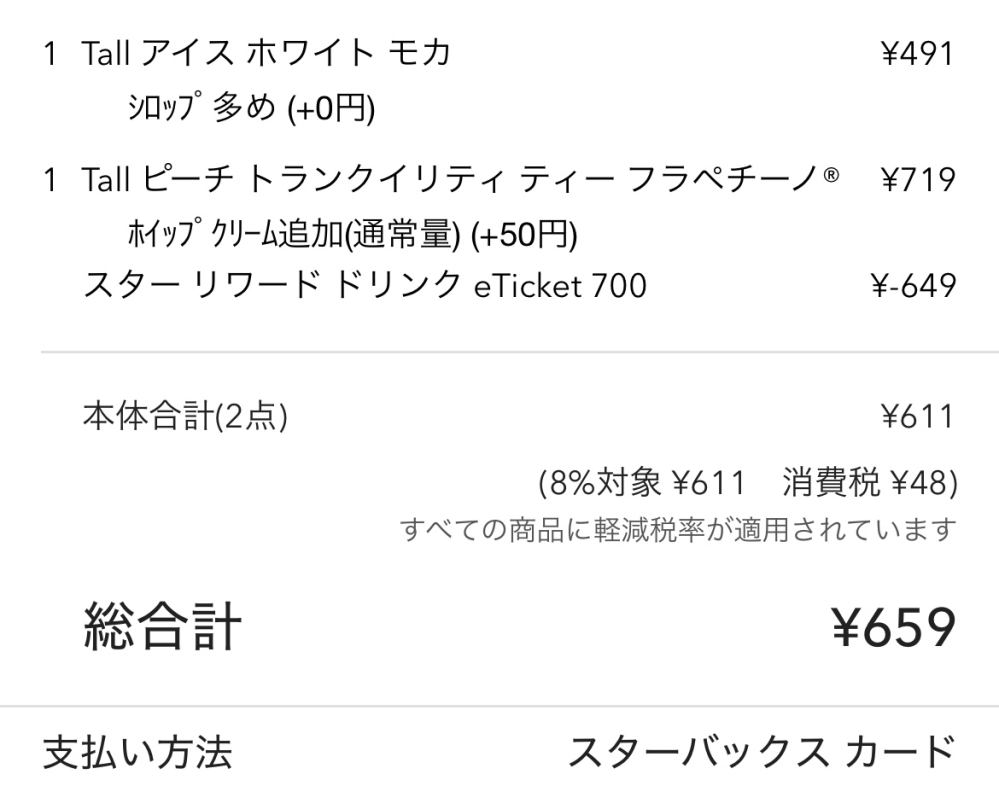Viewport: 999px width, 786px height.
Task: Click the スター リワード ドリンク eTicket 700 line
Action: pos(365,285)
